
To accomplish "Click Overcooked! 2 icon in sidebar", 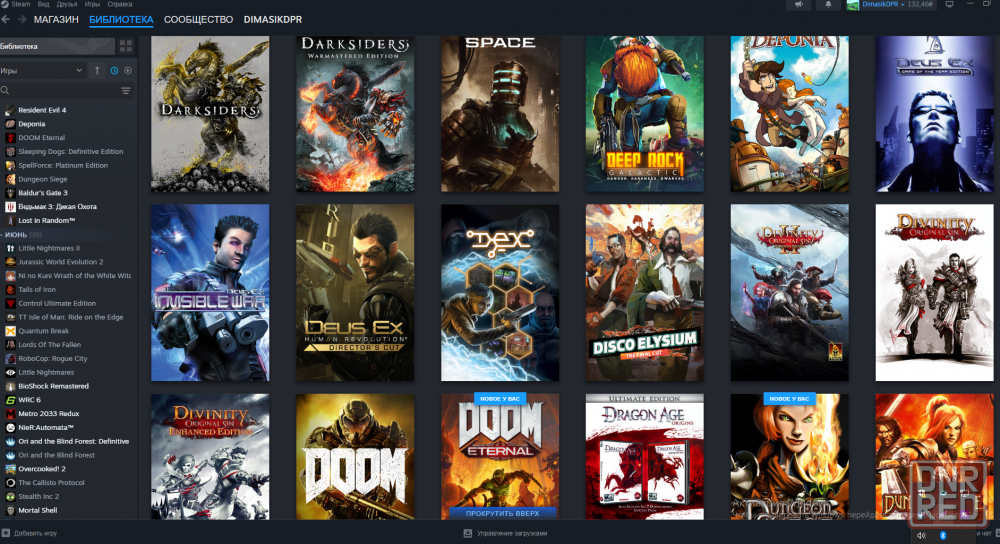I will coord(10,469).
